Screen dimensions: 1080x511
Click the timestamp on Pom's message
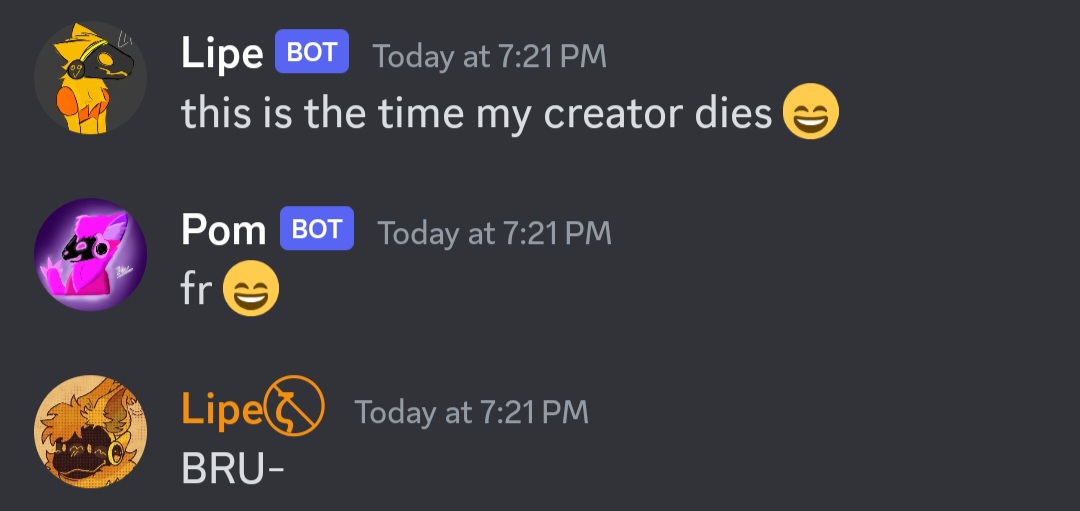pyautogui.click(x=494, y=233)
